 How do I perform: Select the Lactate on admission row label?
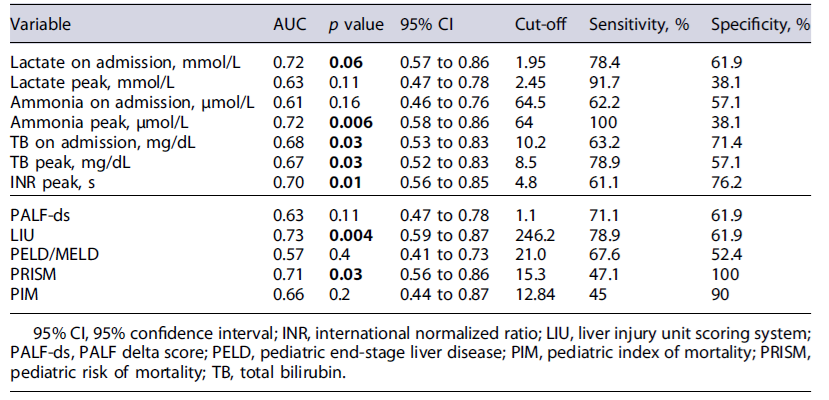(126, 62)
